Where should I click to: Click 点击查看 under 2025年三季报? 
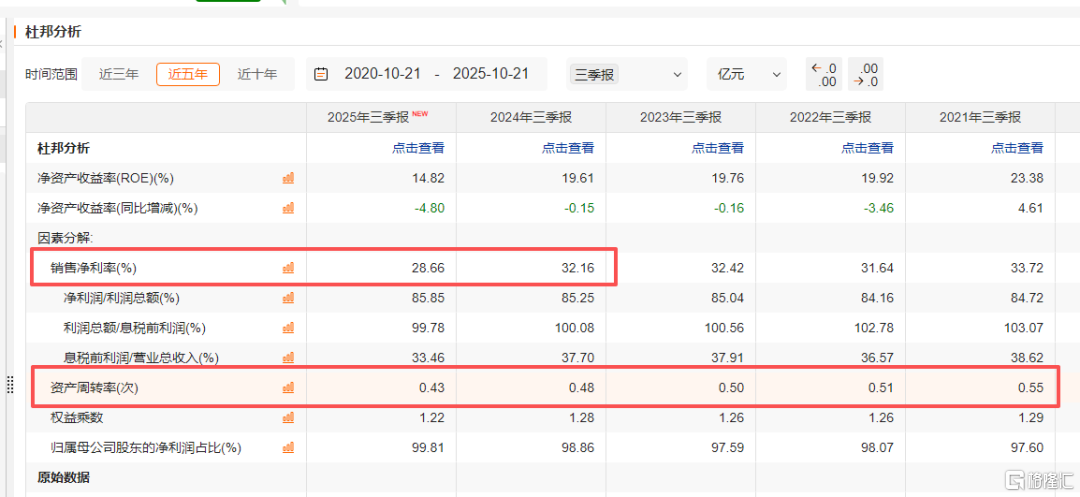coord(418,148)
